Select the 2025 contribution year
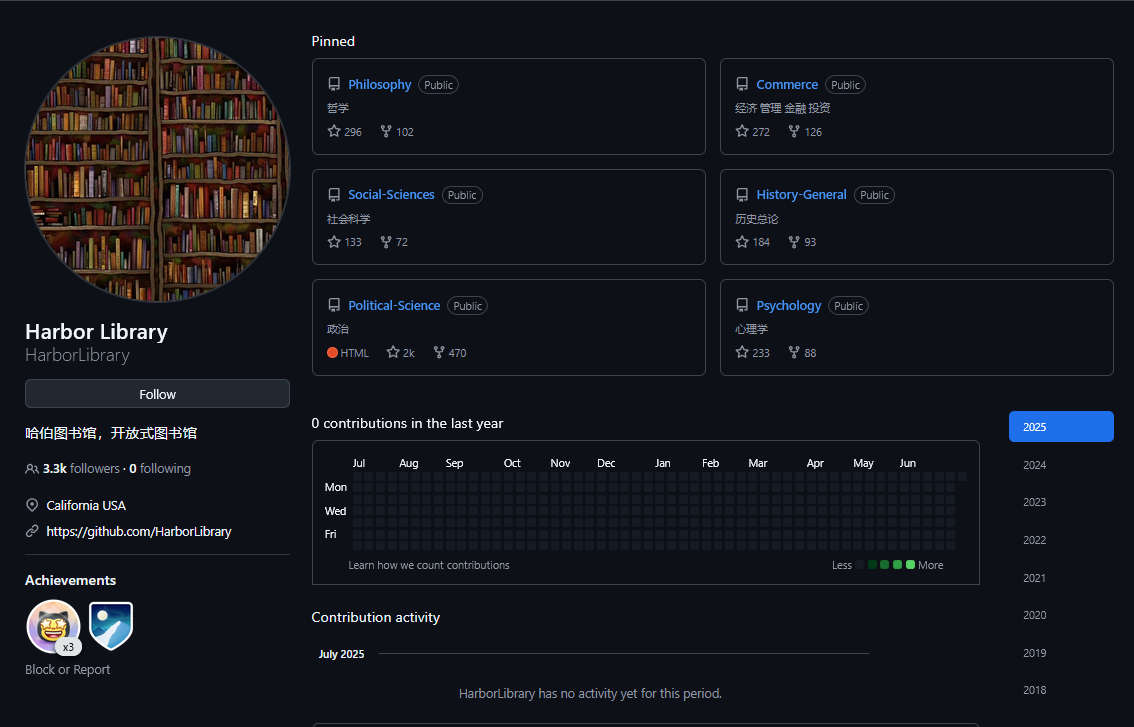The image size is (1134, 727). pyautogui.click(x=1061, y=426)
